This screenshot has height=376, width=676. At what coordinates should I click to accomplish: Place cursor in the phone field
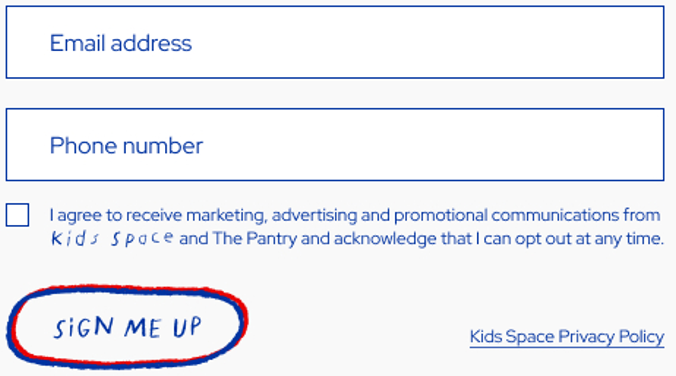coord(335,144)
